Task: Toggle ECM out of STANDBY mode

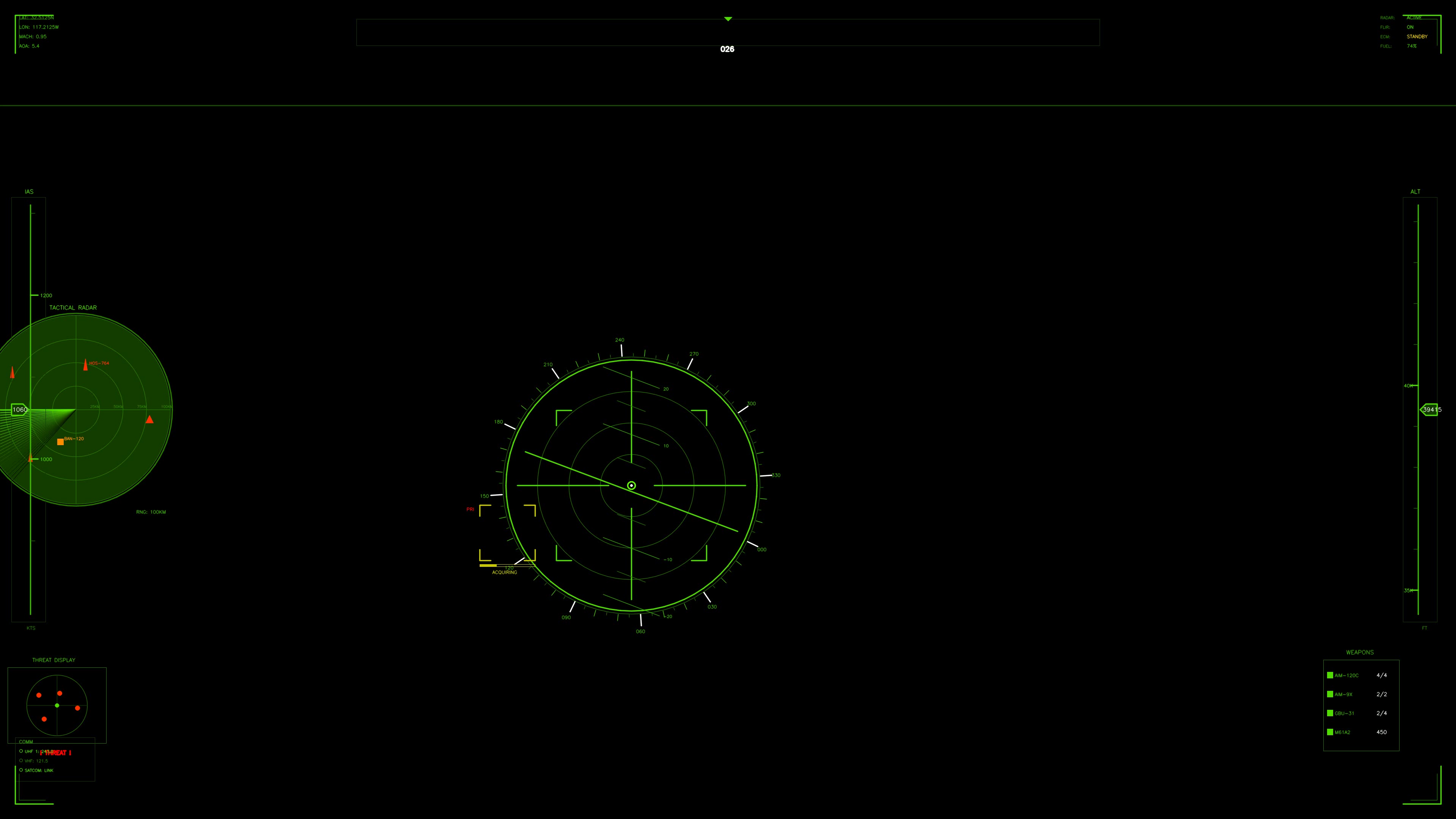Action: coord(1417,36)
